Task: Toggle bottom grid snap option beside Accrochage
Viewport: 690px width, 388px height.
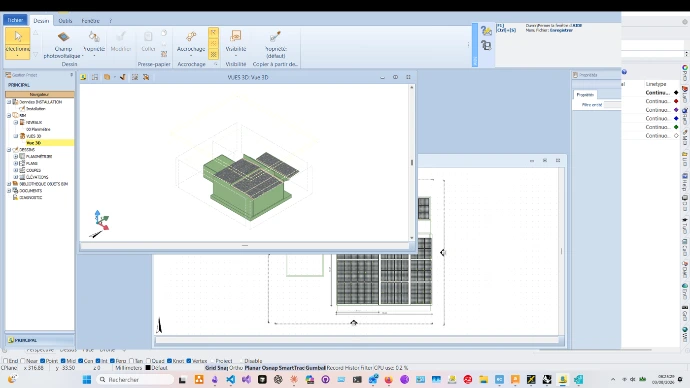Action: click(213, 55)
